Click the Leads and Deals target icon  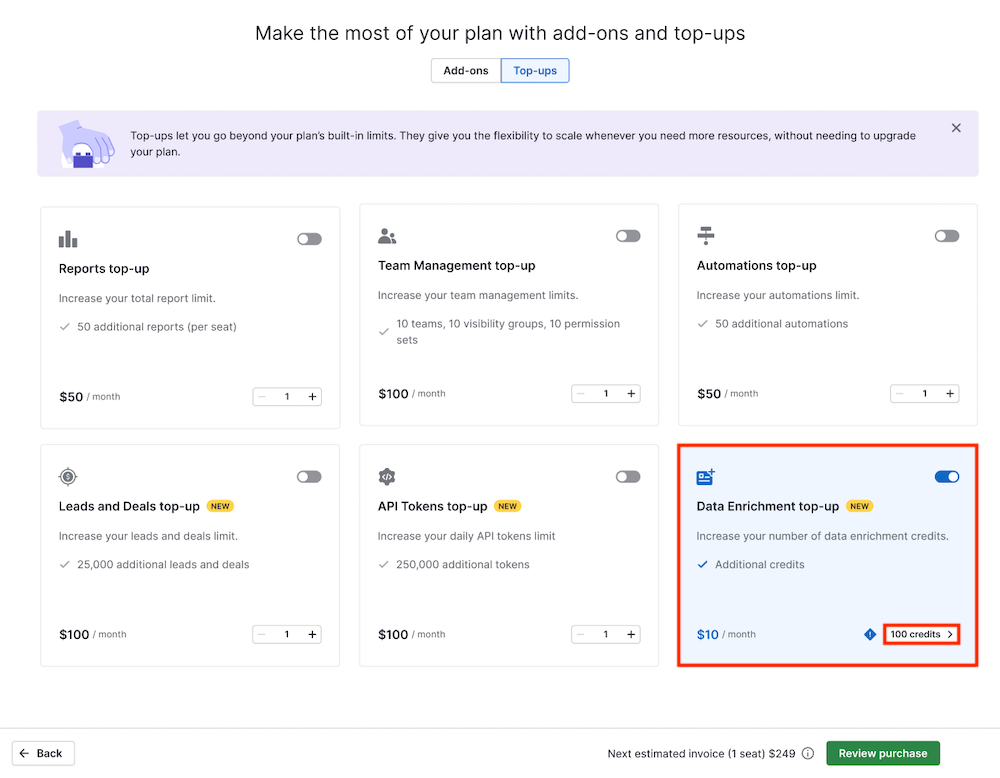(x=68, y=477)
